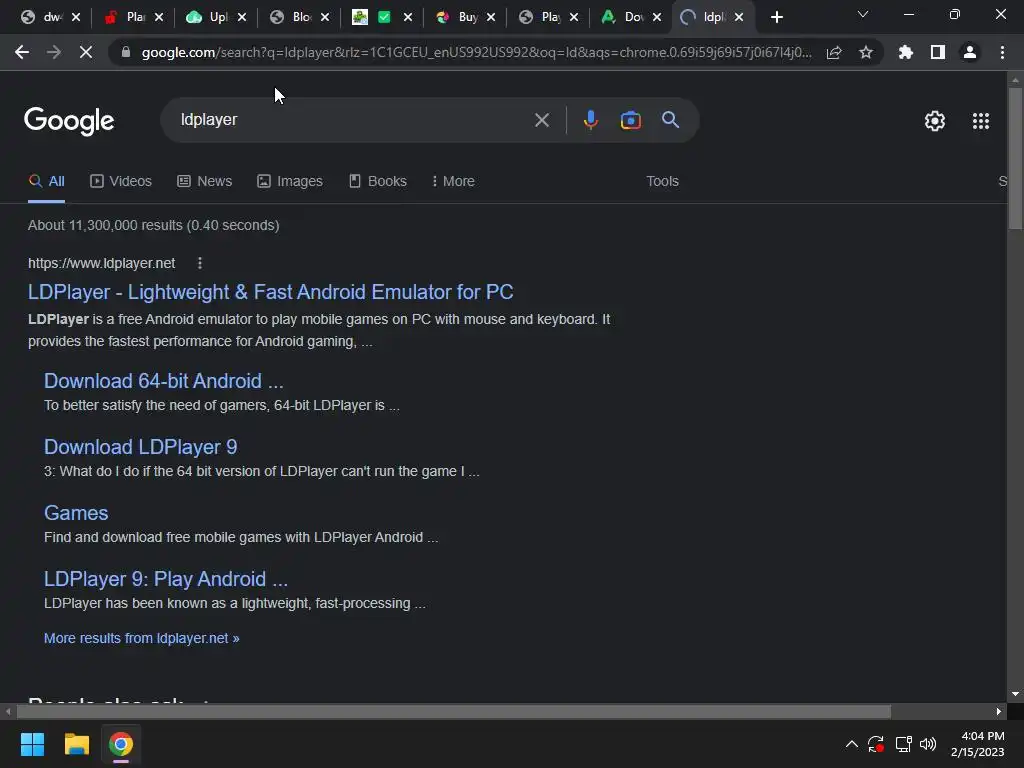Open the tab search dropdown

click(863, 14)
